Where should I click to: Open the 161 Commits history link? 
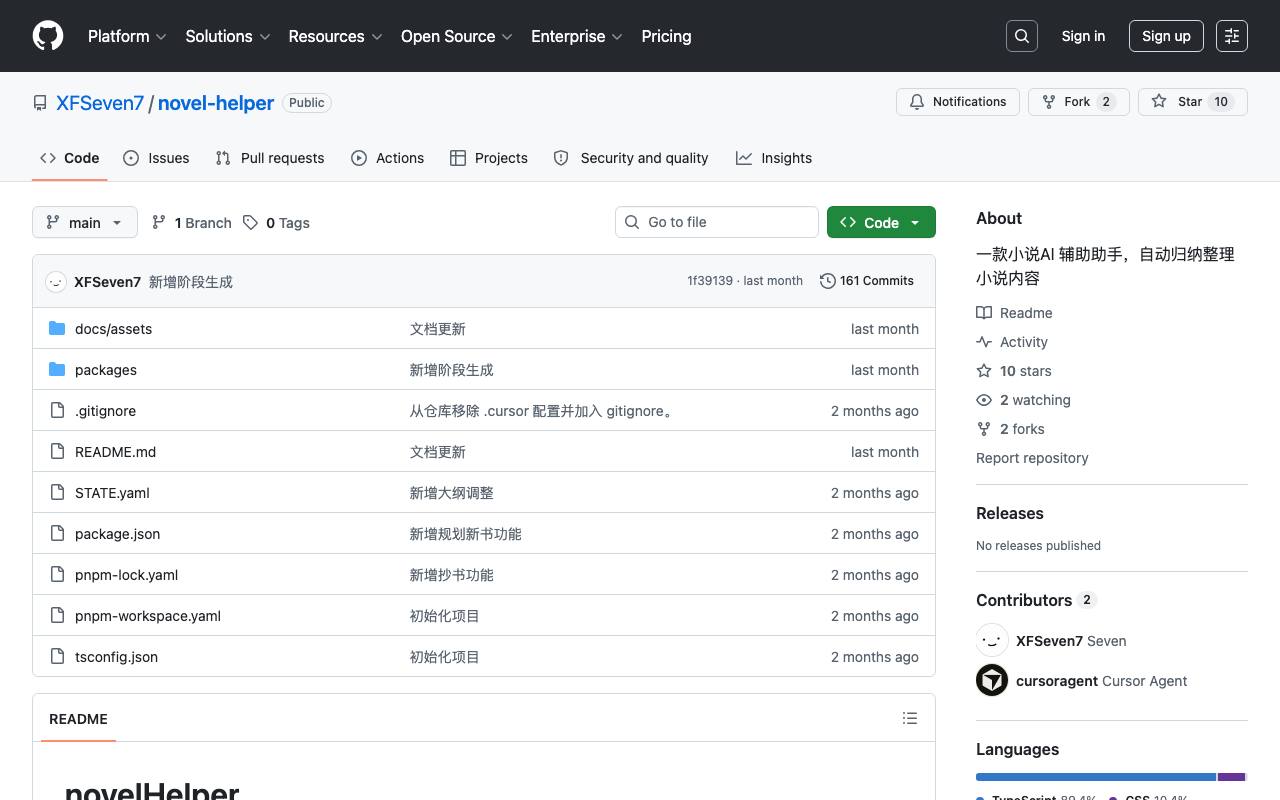[867, 281]
